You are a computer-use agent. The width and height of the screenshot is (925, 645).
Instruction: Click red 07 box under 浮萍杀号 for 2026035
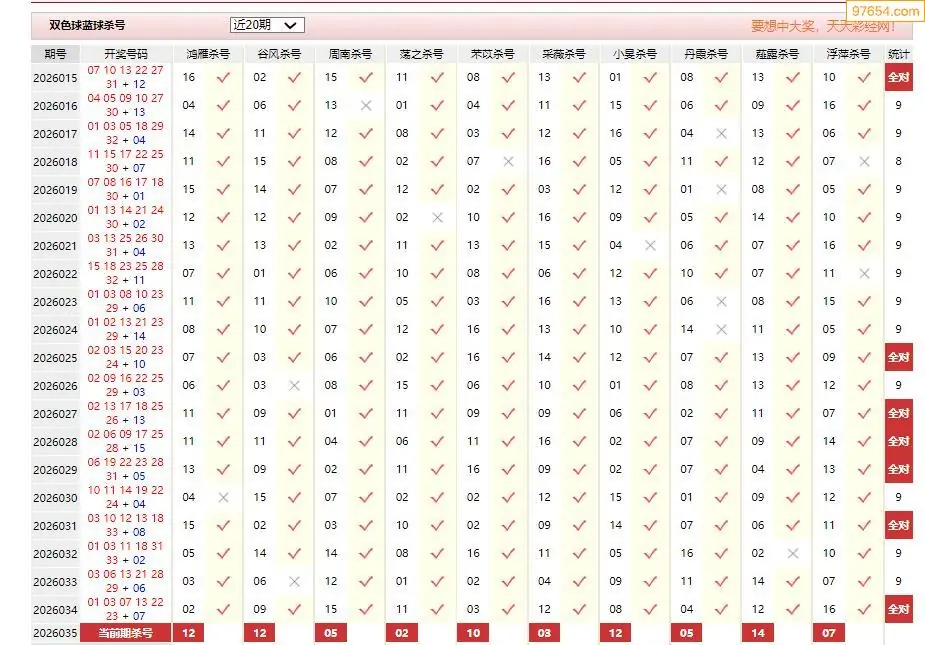tap(829, 633)
